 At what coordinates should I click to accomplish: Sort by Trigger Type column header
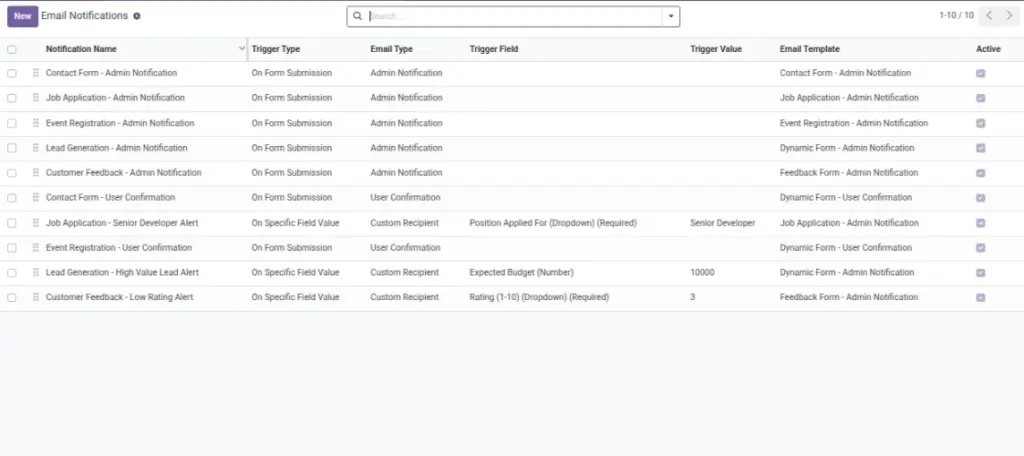(x=276, y=49)
